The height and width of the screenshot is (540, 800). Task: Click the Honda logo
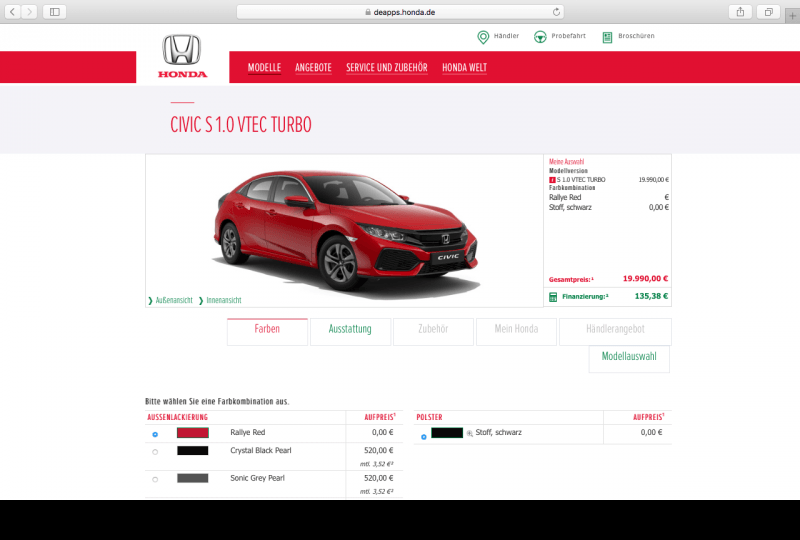182,56
